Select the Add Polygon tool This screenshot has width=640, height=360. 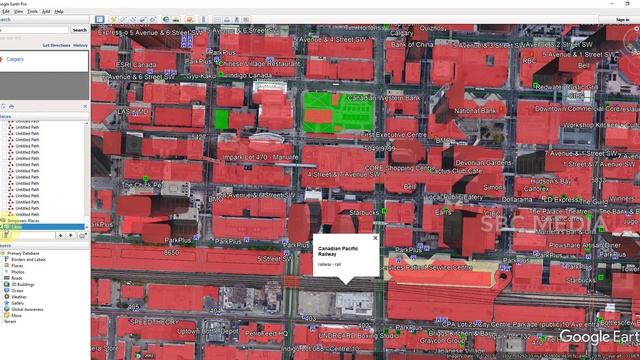pos(123,20)
